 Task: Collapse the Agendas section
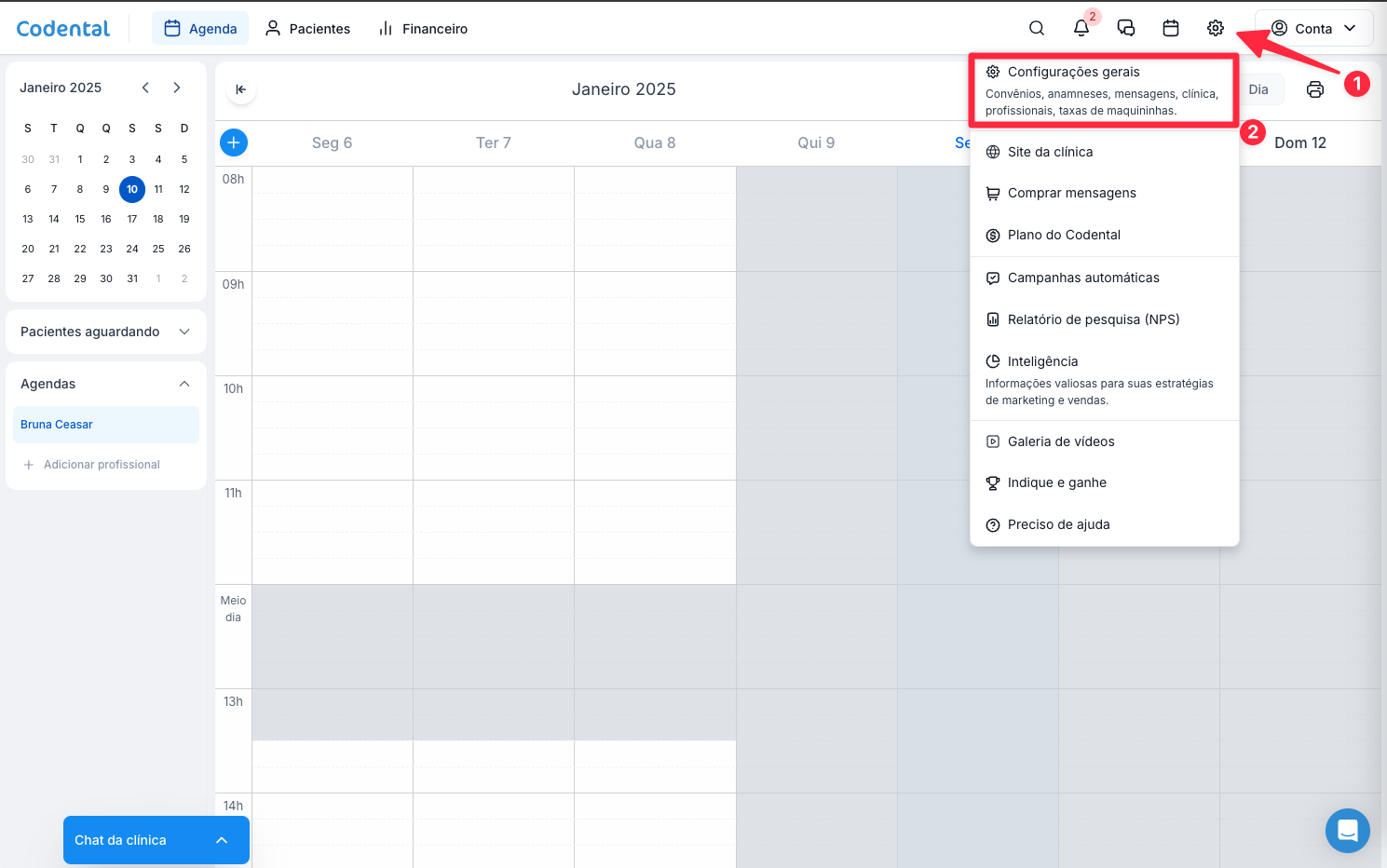tap(184, 384)
